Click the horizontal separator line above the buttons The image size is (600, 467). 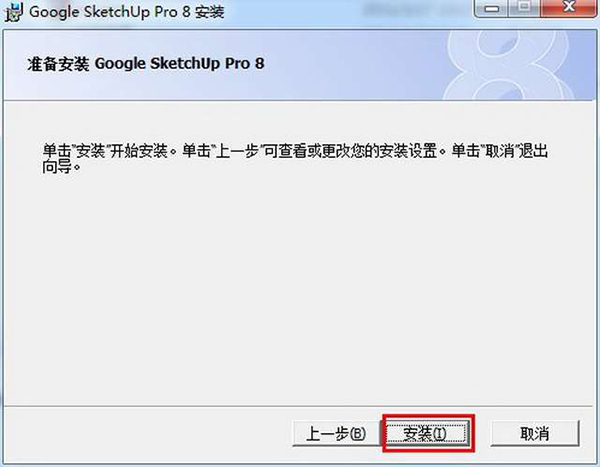[298, 406]
